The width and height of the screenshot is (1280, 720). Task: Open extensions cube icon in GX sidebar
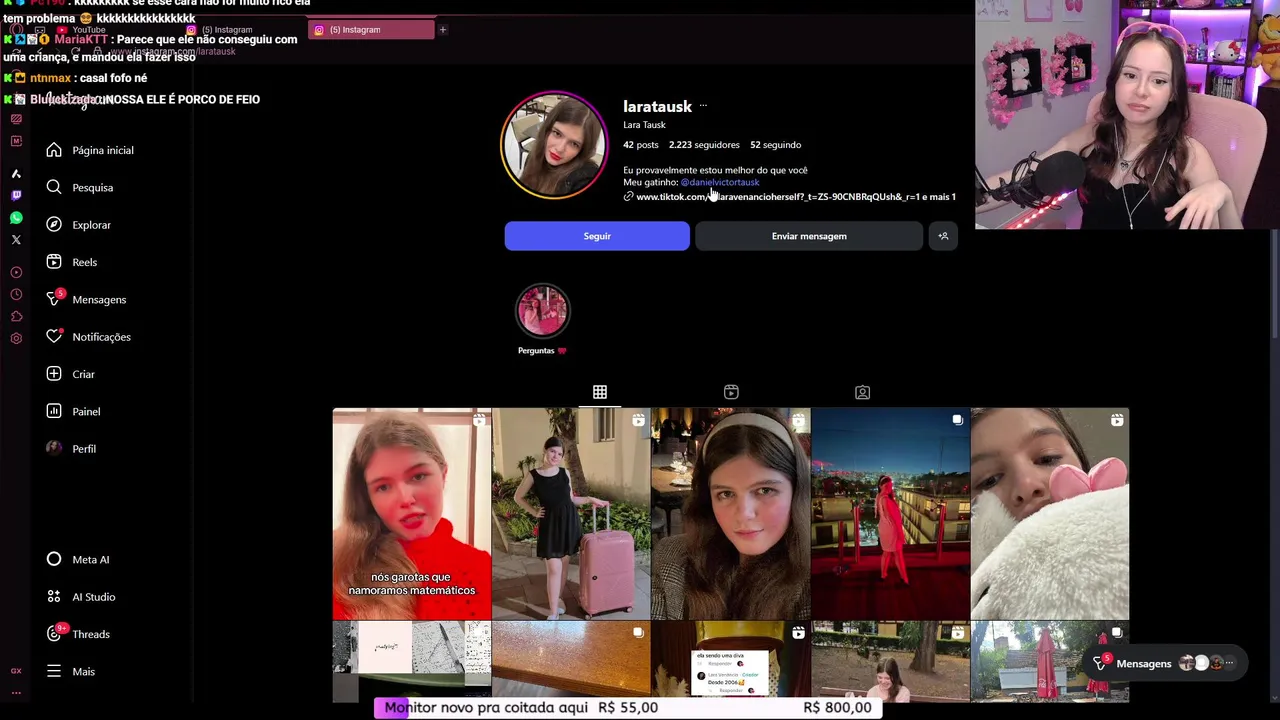pos(16,316)
